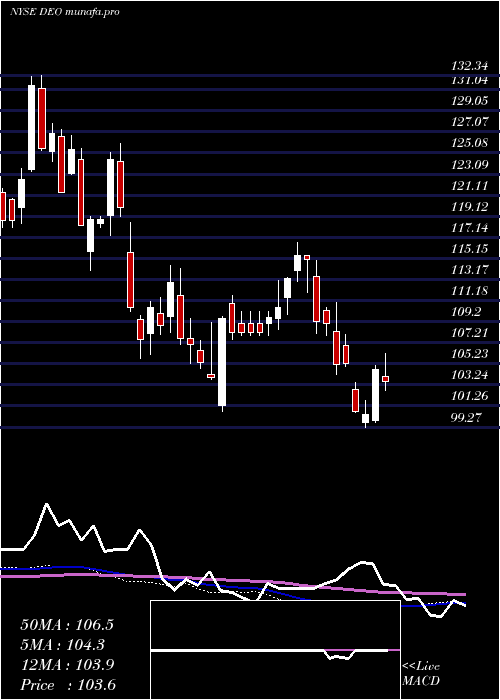Image resolution: width=500 pixels, height=700 pixels.
Task: Click the 125.08 price level label
Action: [x=470, y=143]
